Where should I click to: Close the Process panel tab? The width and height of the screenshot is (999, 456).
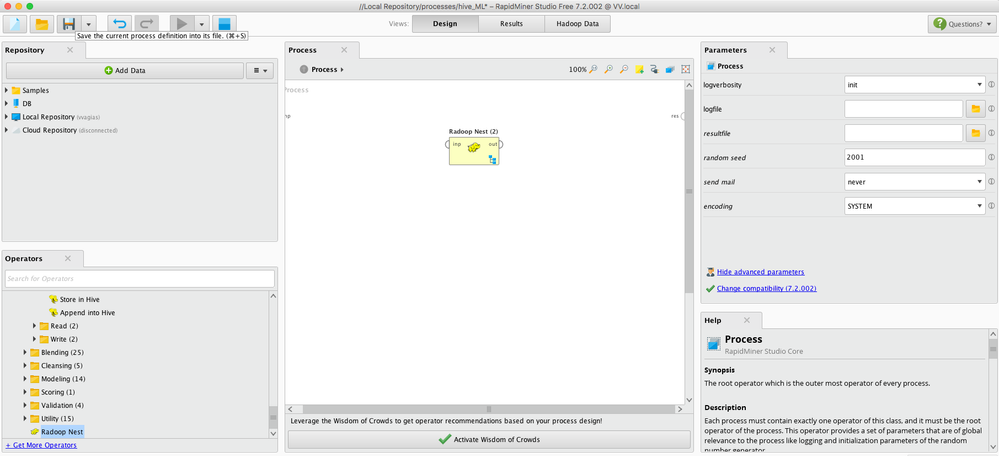pos(344,50)
